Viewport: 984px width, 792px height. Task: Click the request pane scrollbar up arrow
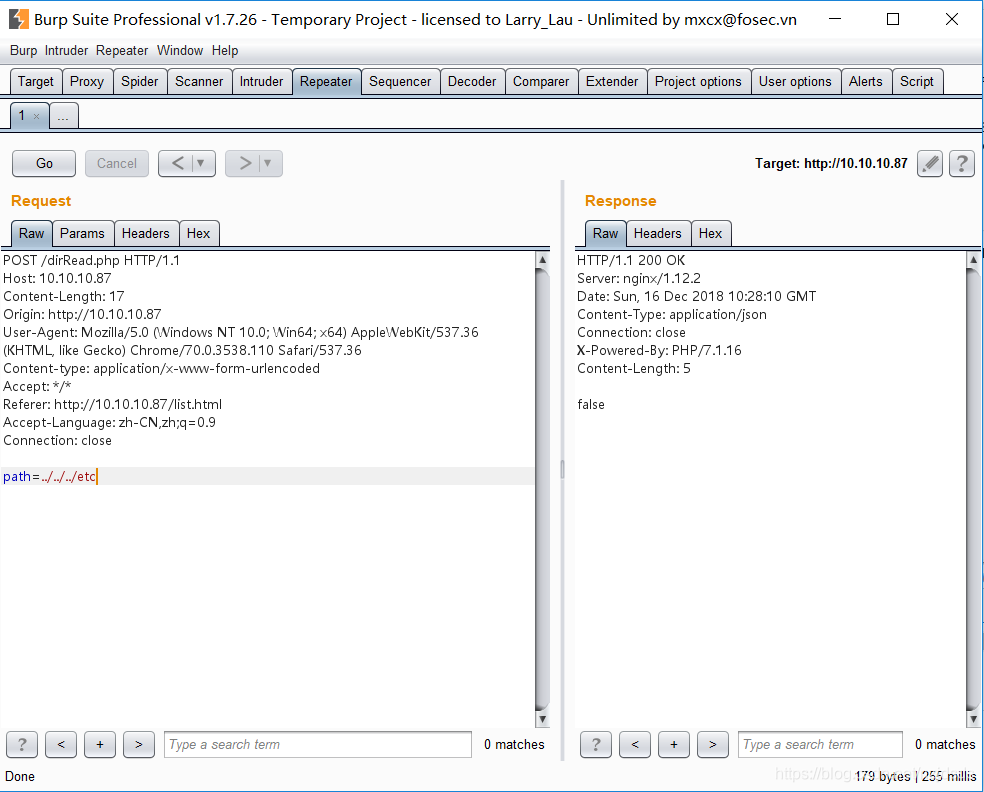click(x=542, y=259)
